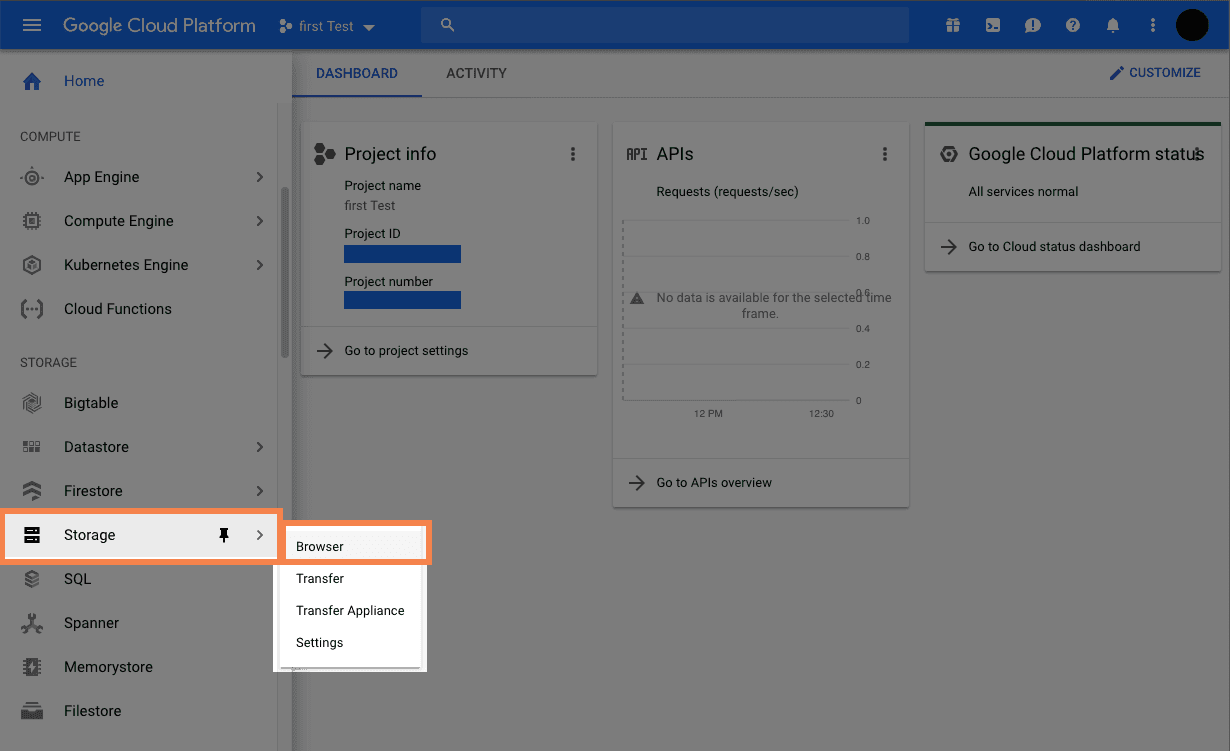Click the notifications bell icon
1230x751 pixels.
pyautogui.click(x=1113, y=26)
